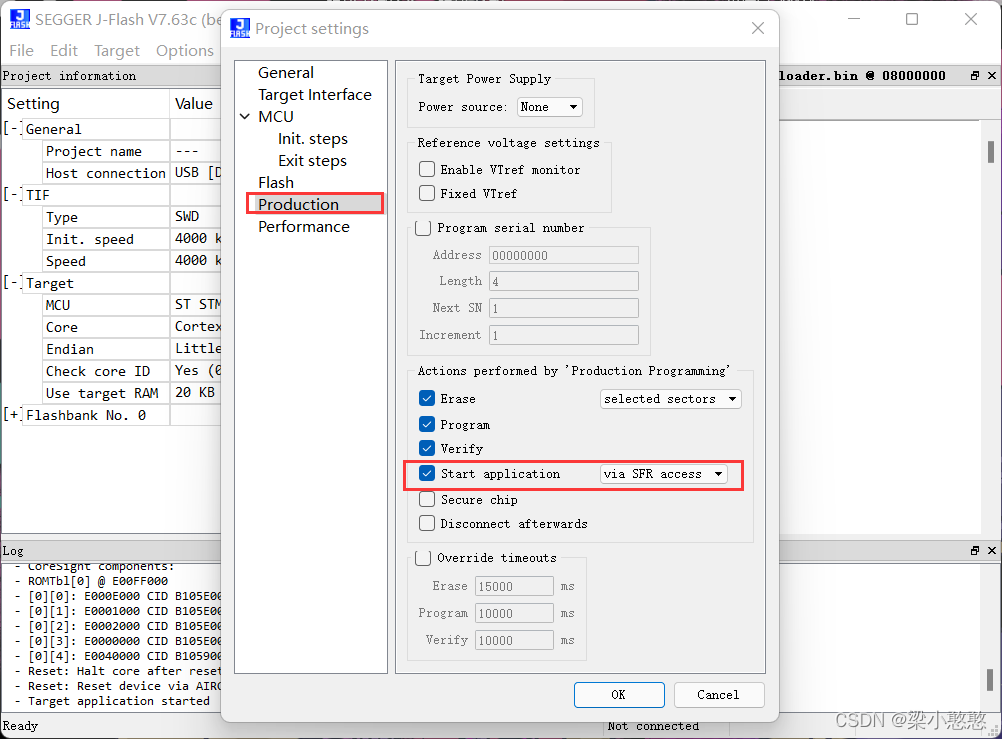Open the Edit menu
This screenshot has height=739, width=1002.
point(64,51)
